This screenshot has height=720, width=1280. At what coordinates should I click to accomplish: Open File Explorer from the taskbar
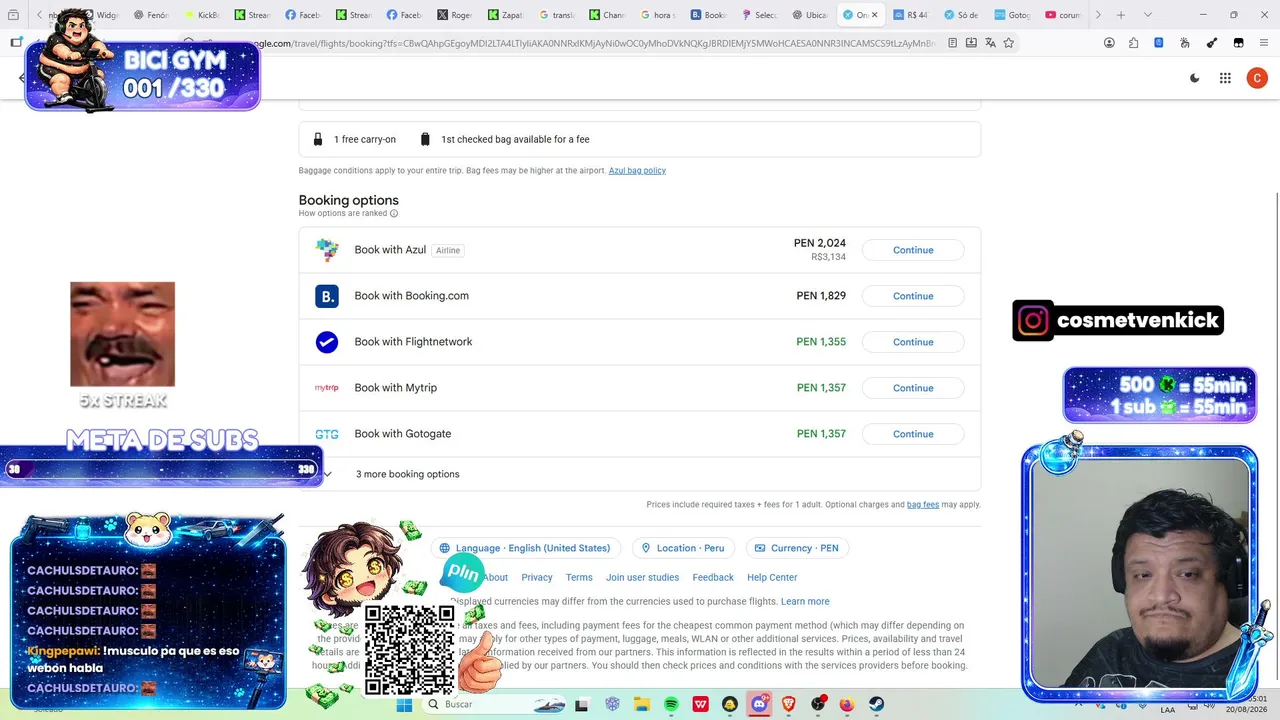[641, 704]
